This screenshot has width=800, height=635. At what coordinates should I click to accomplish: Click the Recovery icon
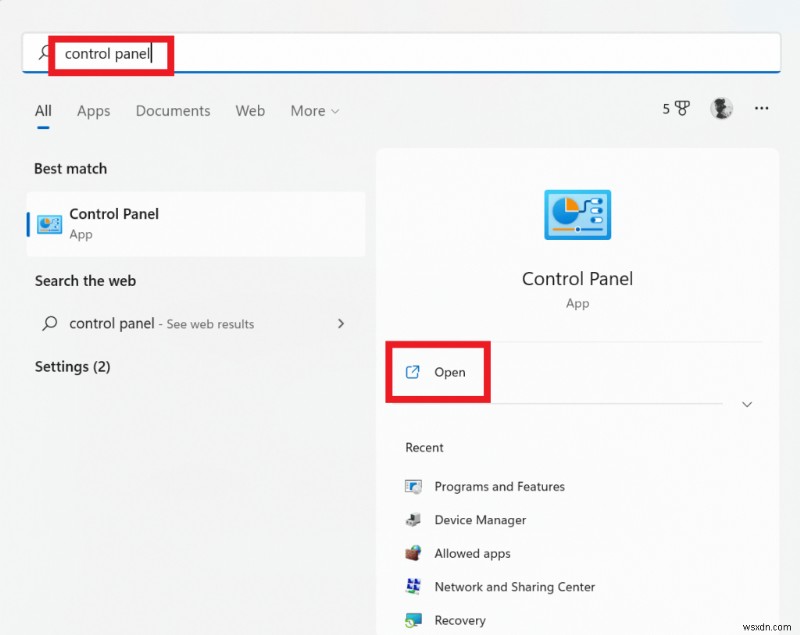click(413, 620)
